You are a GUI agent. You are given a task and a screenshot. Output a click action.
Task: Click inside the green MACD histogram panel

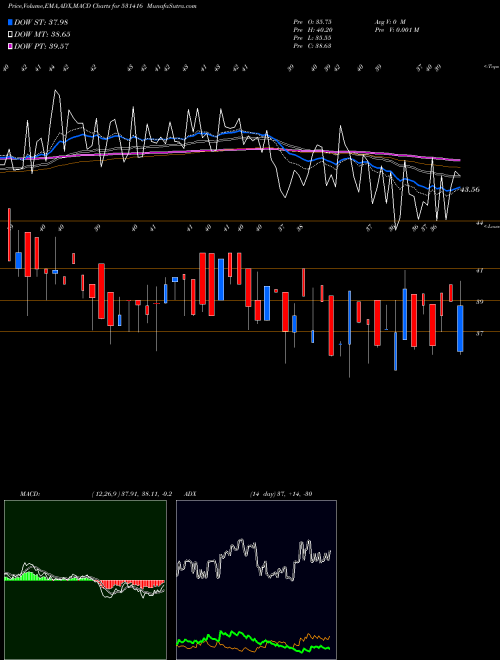tap(85, 580)
